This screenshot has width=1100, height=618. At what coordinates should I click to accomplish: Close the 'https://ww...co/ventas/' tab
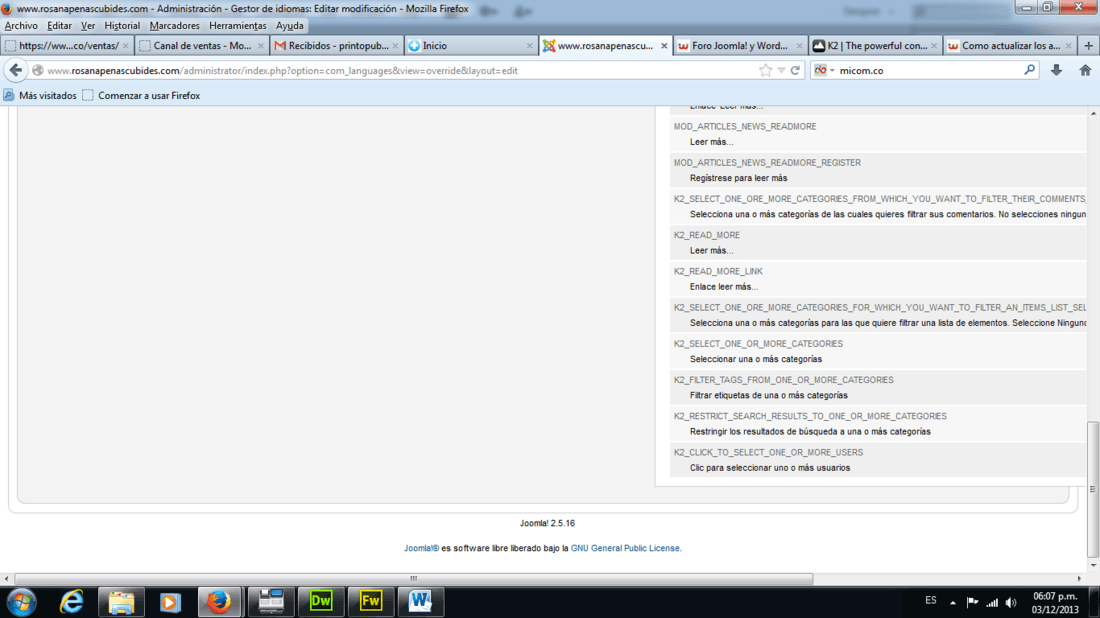coord(125,46)
